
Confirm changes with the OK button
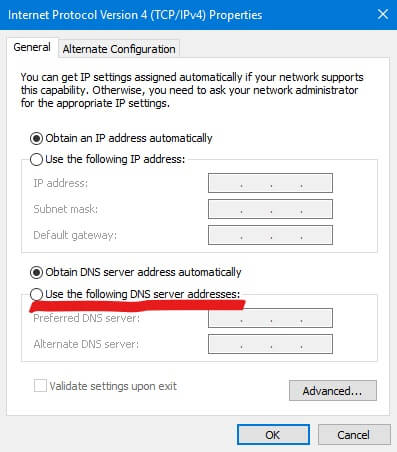pyautogui.click(x=273, y=435)
